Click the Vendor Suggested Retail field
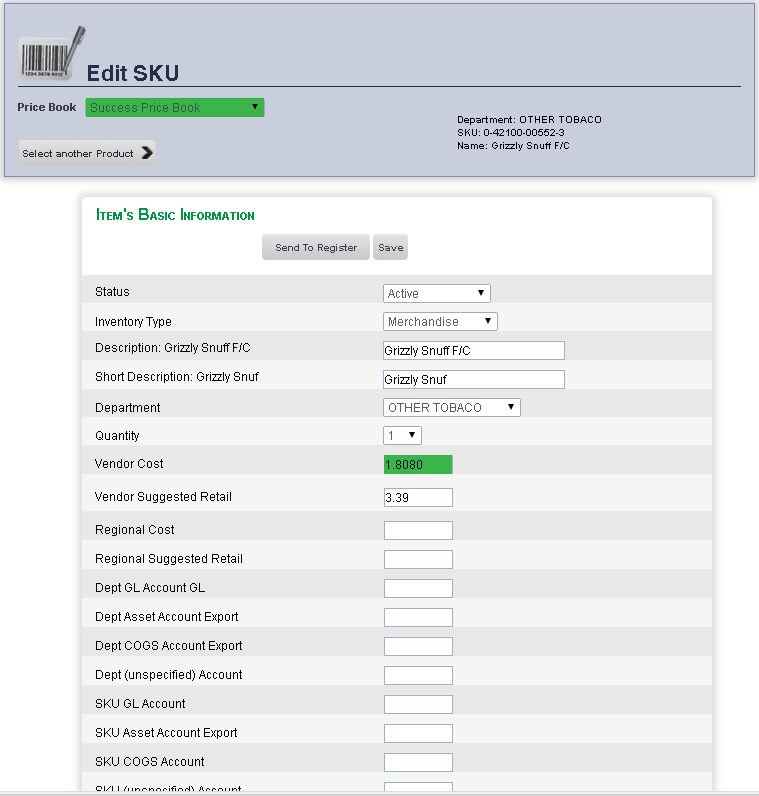Image resolution: width=759 pixels, height=796 pixels. click(x=418, y=498)
